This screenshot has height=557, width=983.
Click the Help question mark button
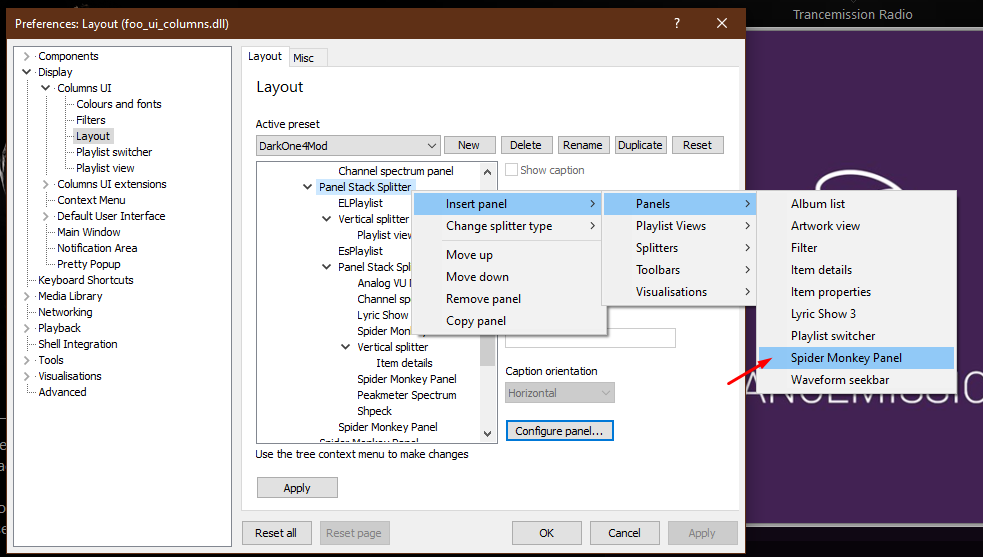677,23
